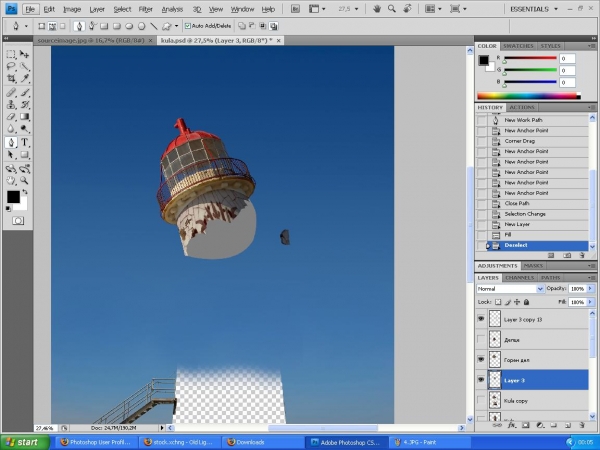This screenshot has height=450, width=600.
Task: Select the Magic Wand tool
Action: tap(24, 67)
